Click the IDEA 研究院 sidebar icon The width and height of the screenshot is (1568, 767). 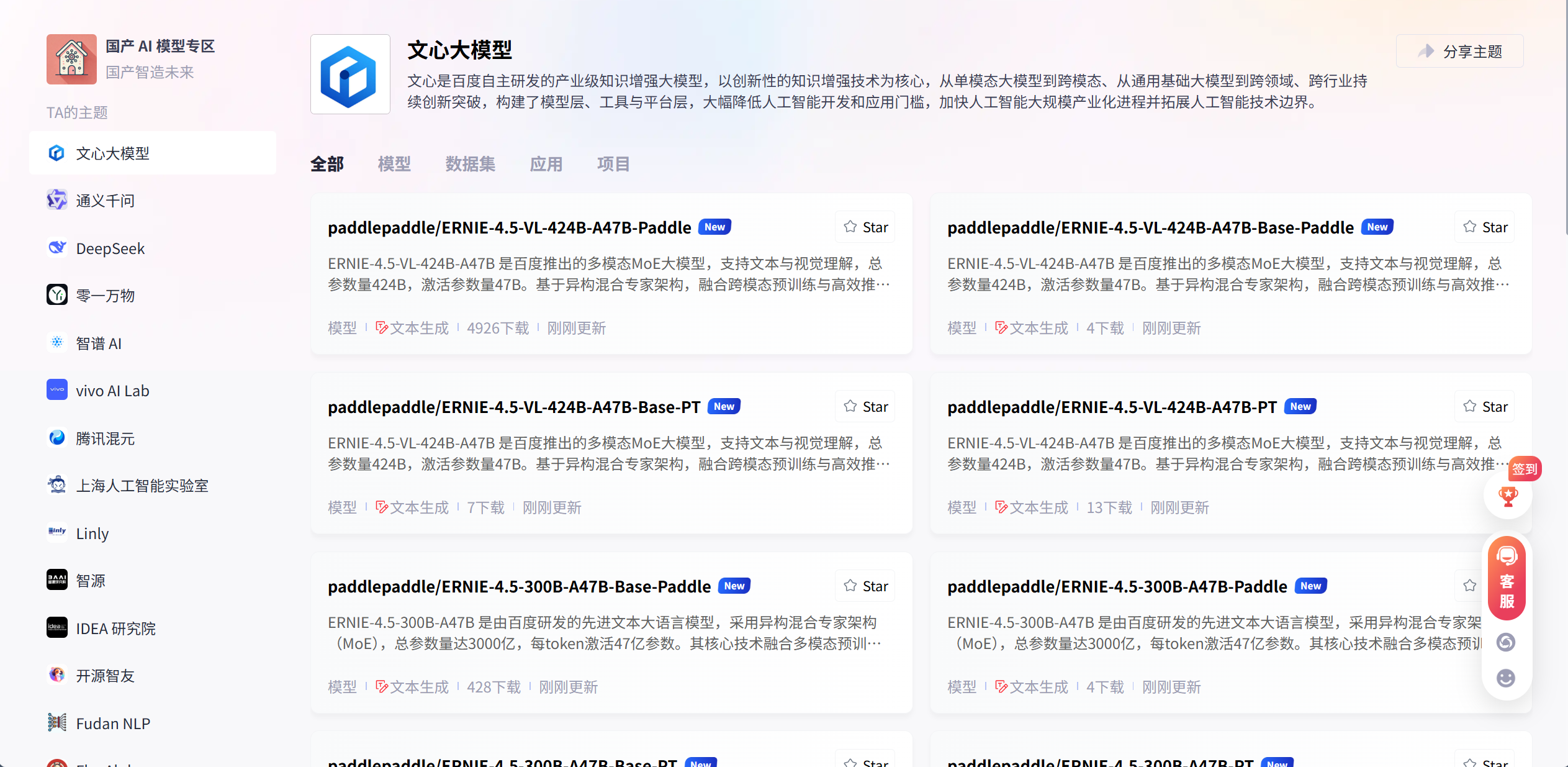(x=56, y=627)
